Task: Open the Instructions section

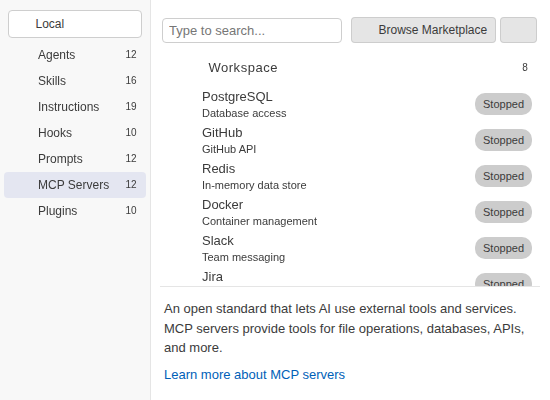Action: coord(75,107)
